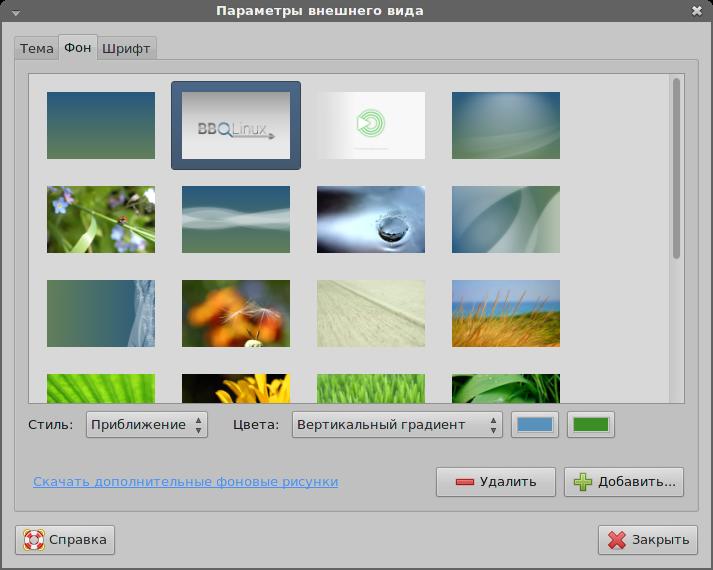This screenshot has height=570, width=713.
Task: Select the soft blue-green glow wallpaper
Action: coord(506,125)
